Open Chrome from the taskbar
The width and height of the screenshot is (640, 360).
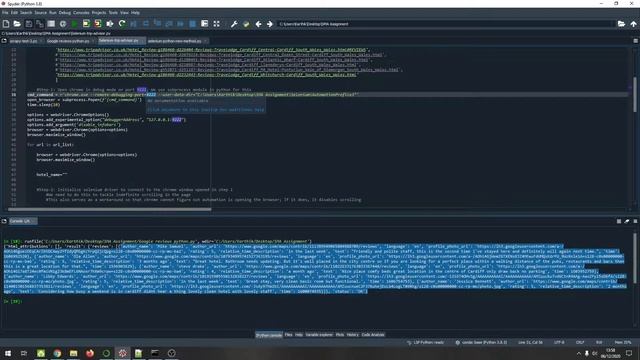click(x=57, y=353)
